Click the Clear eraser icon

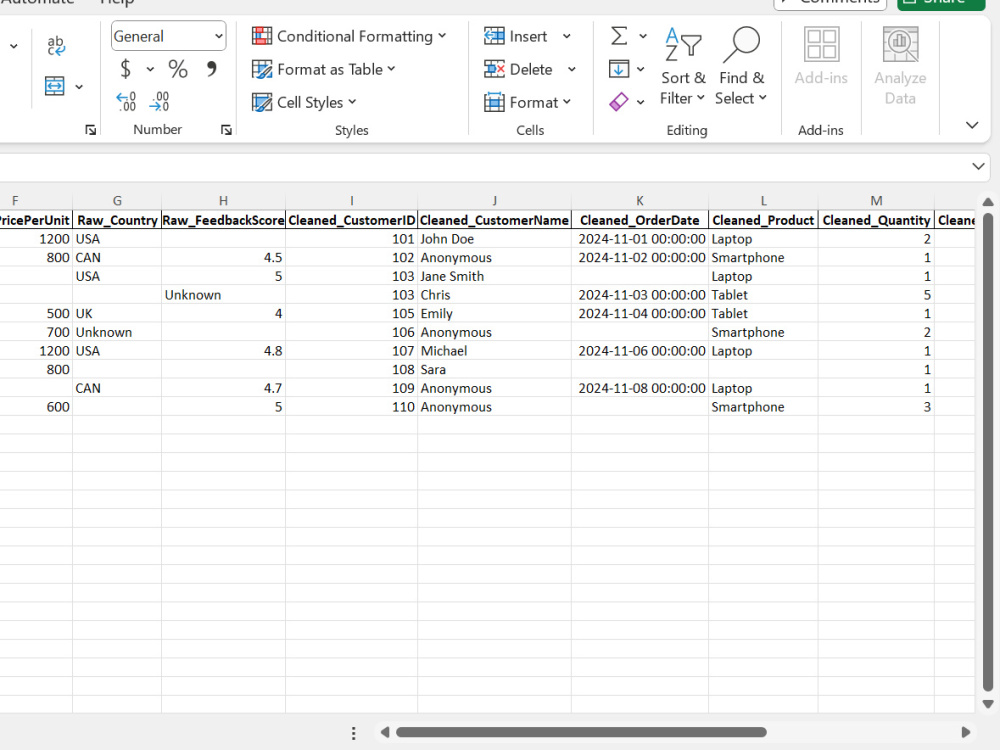[x=619, y=101]
